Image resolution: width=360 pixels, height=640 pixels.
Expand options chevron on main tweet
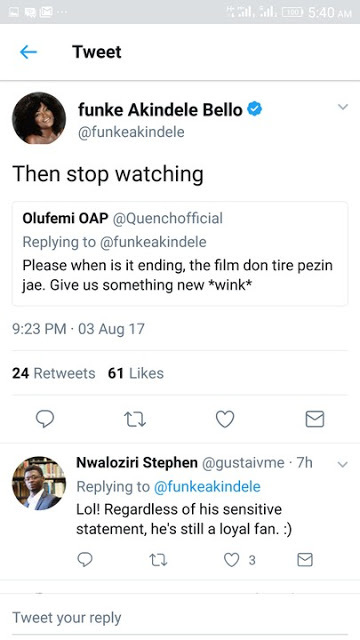343,107
